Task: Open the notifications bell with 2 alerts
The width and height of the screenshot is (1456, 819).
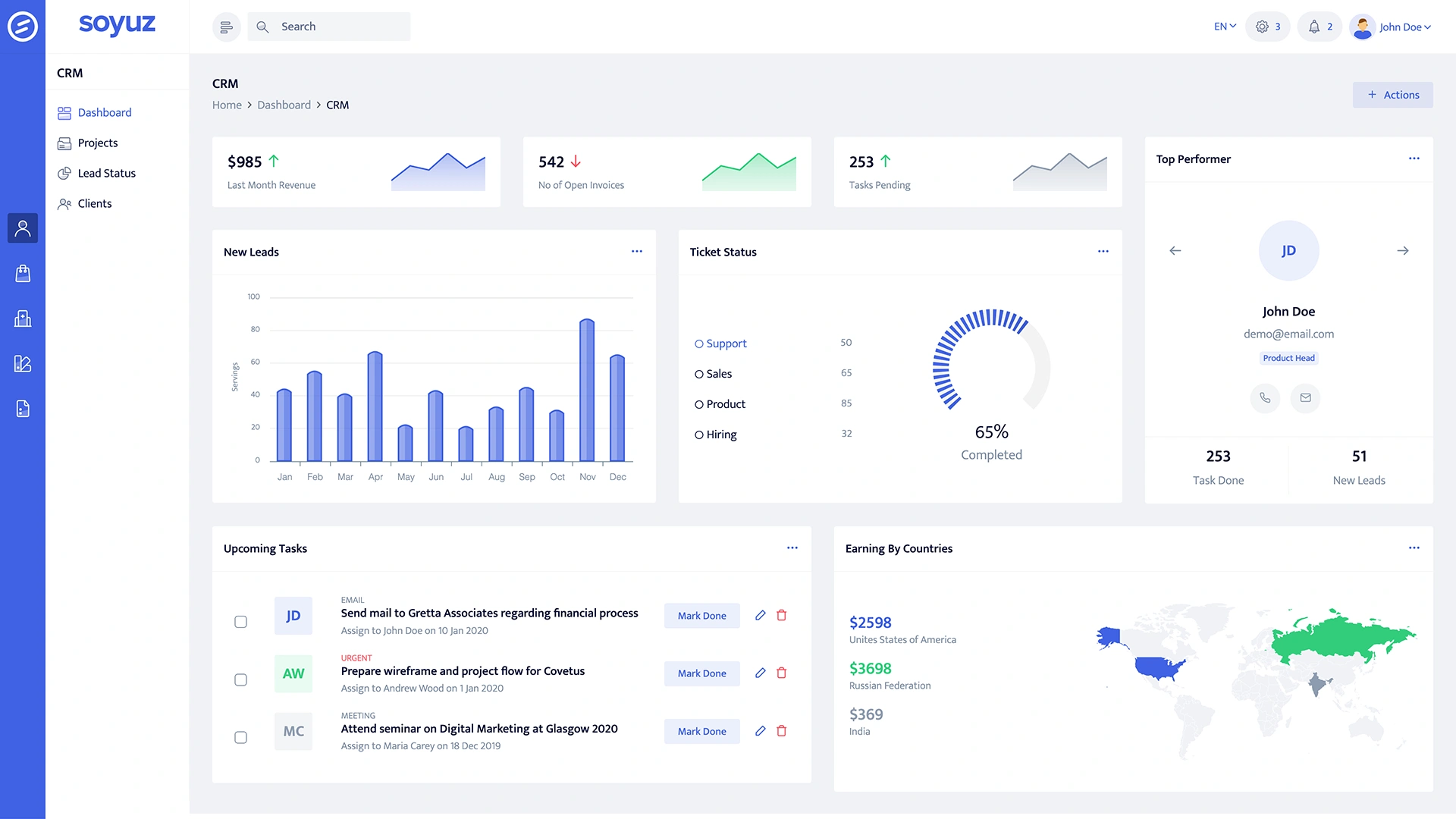Action: coord(1314,26)
